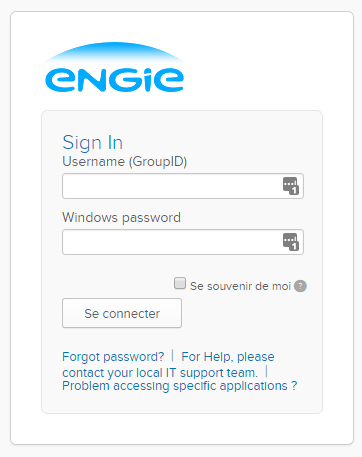Open the For Help, please link

[228, 357]
